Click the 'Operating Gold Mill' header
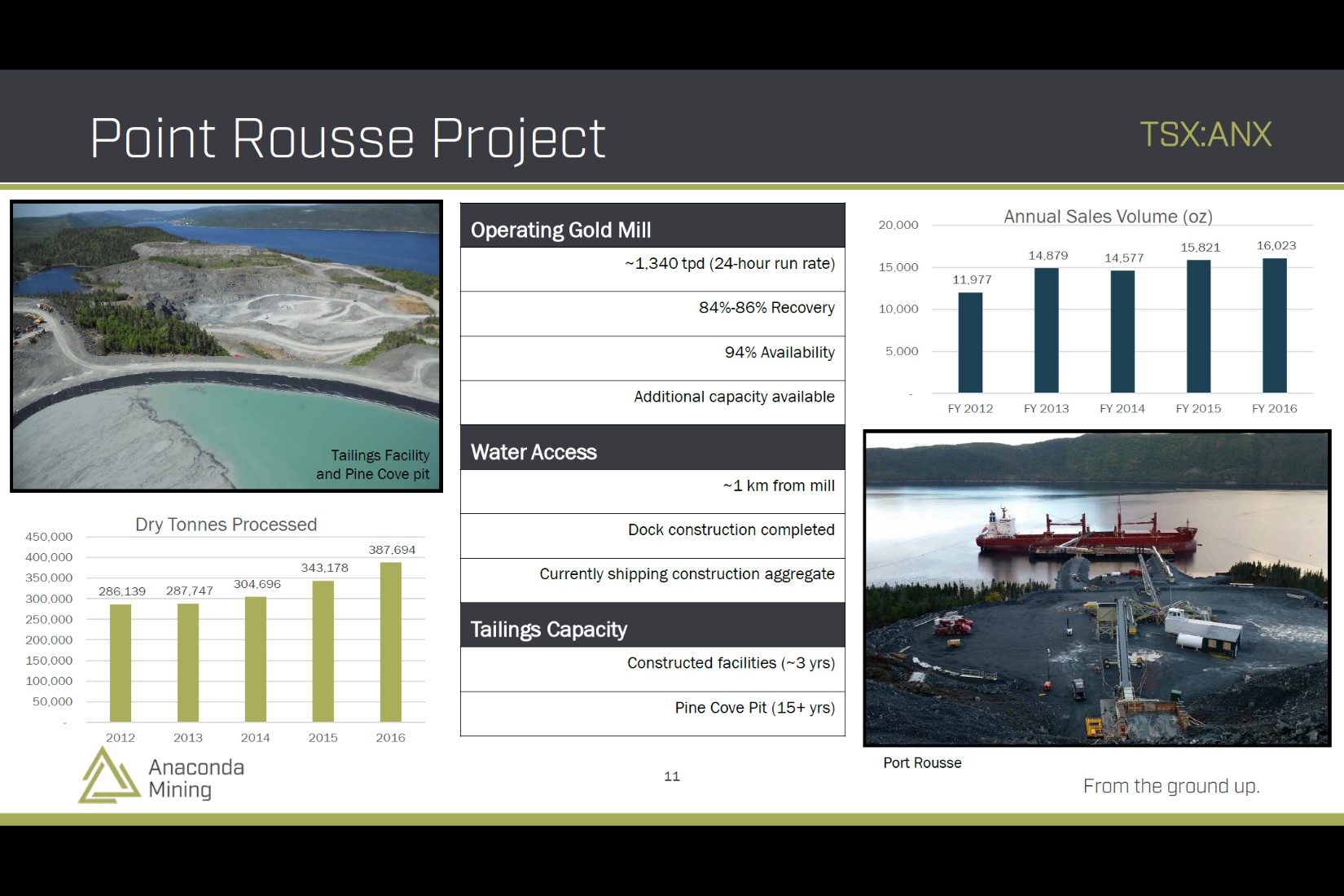 tap(652, 226)
